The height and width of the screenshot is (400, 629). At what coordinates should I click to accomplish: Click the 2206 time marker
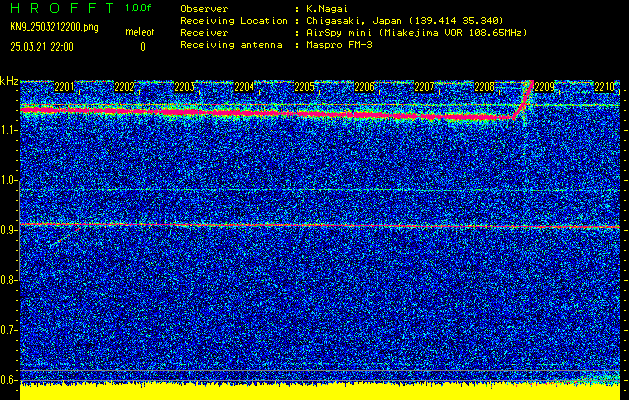(x=365, y=87)
